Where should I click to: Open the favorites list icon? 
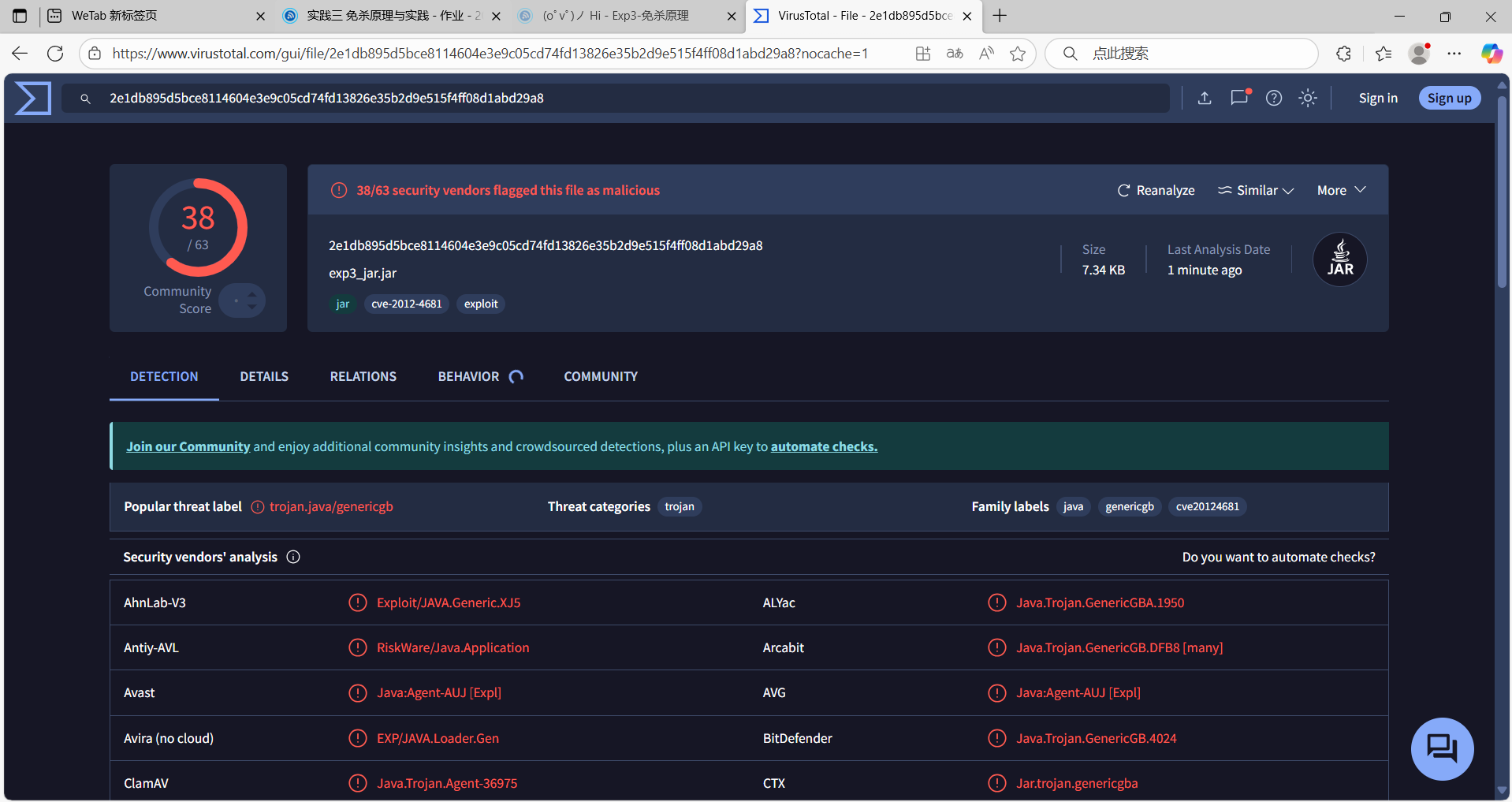click(x=1384, y=54)
